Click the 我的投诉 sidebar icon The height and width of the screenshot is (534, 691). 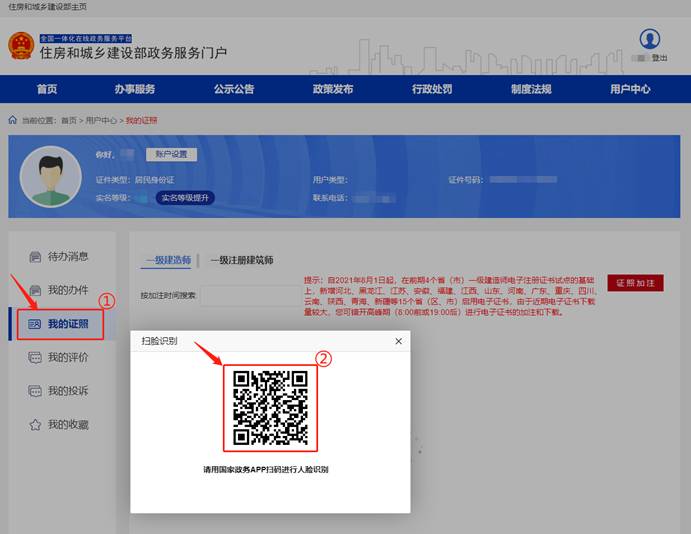coord(35,391)
